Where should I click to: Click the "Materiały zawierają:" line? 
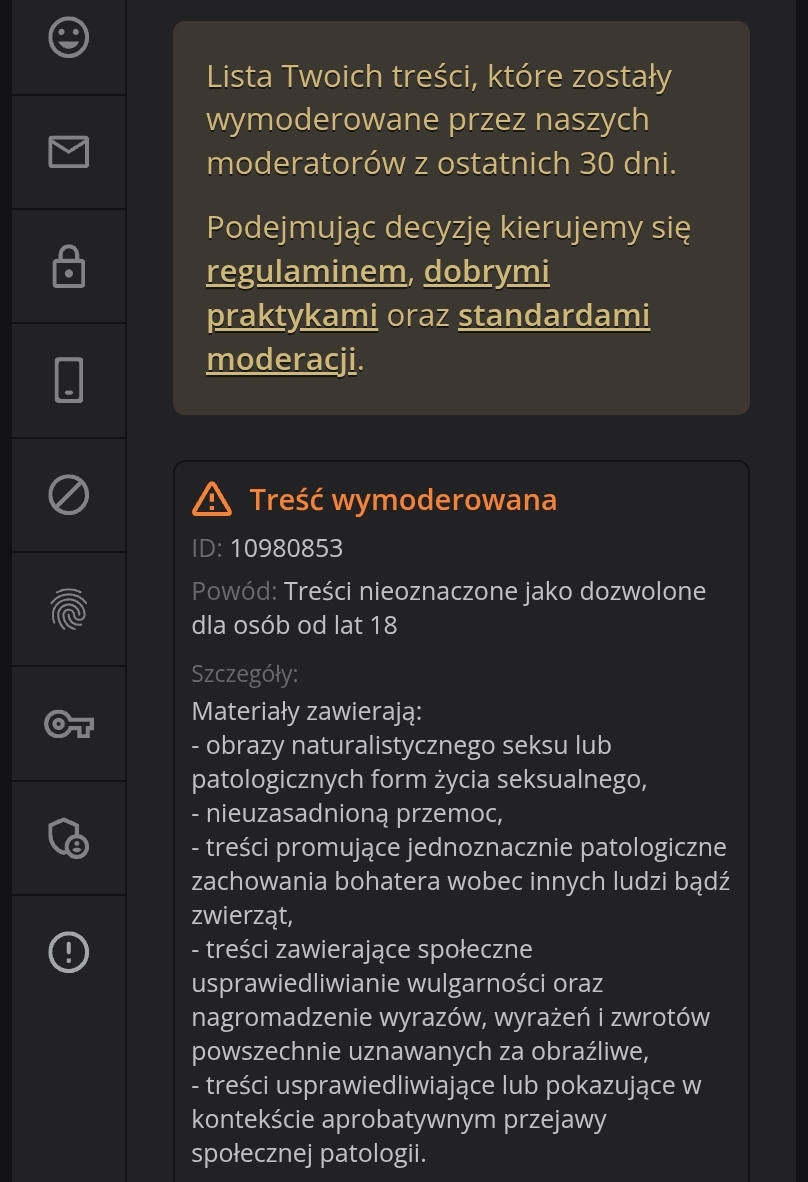tap(307, 712)
